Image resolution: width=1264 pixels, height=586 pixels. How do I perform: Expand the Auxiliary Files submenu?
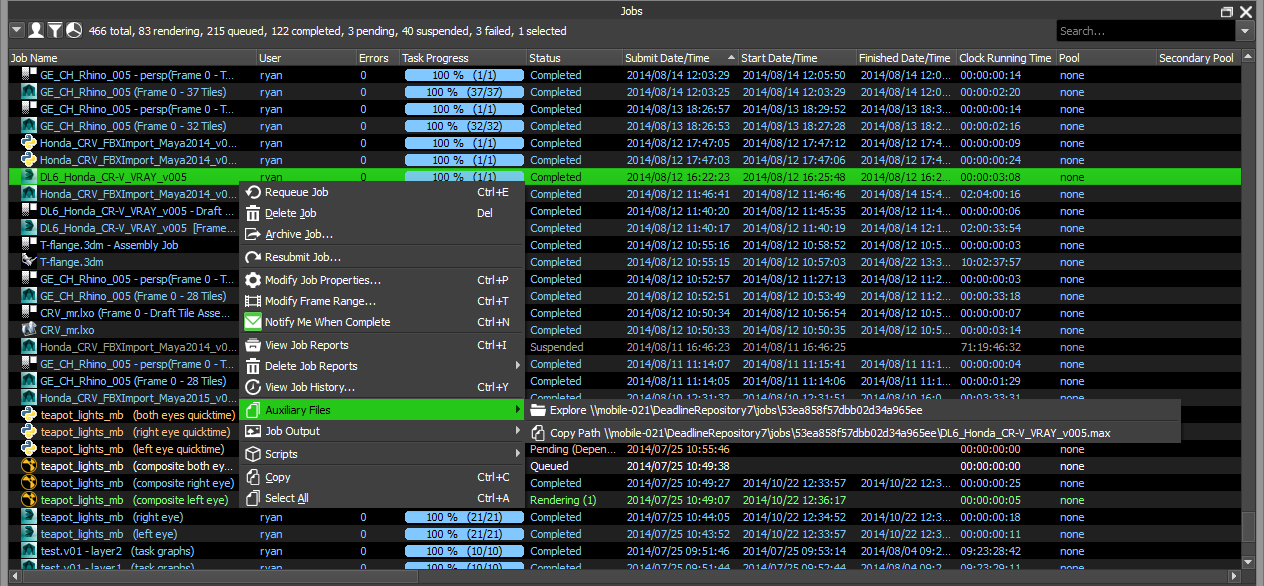pos(382,410)
